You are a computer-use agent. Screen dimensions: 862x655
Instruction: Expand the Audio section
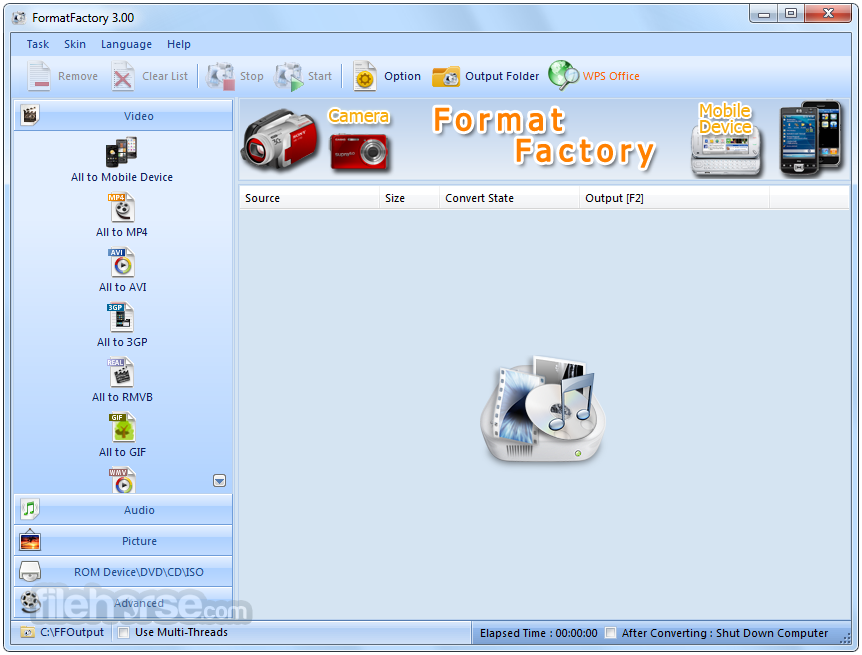122,510
